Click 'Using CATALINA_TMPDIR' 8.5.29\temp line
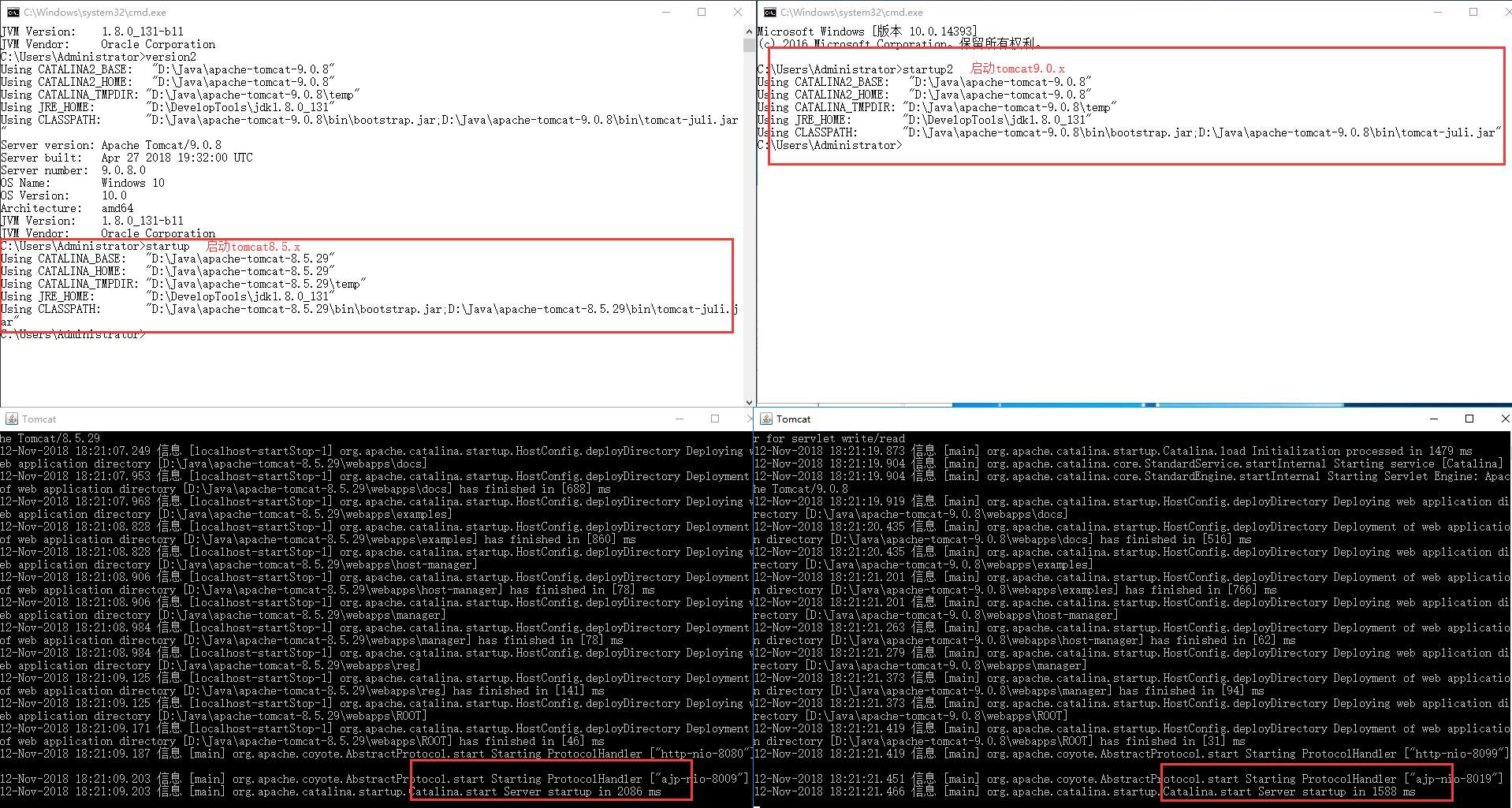Image resolution: width=1512 pixels, height=808 pixels. point(184,284)
